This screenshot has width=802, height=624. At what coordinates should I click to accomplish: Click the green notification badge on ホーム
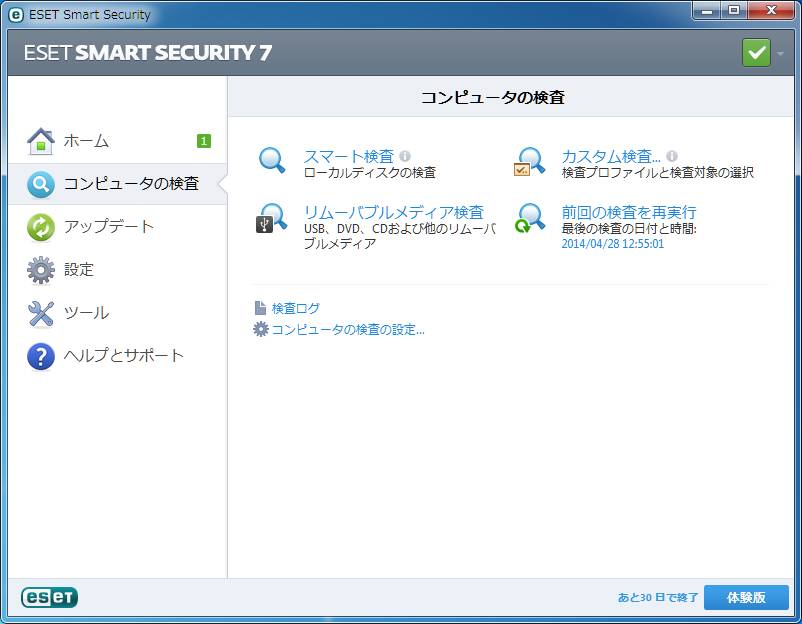point(204,141)
